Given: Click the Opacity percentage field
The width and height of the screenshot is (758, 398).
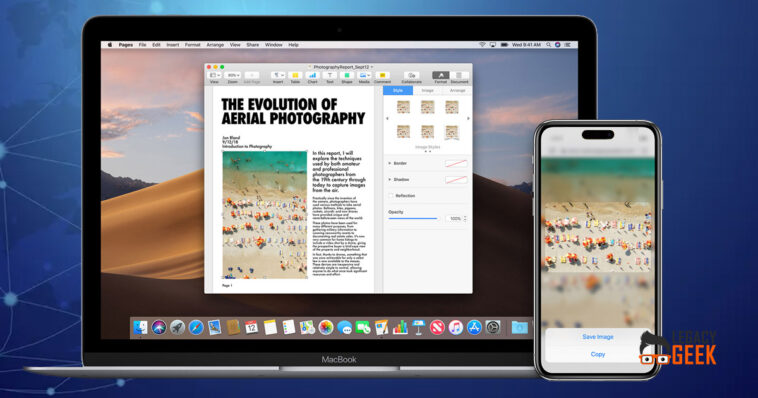Looking at the screenshot, I should click(454, 219).
